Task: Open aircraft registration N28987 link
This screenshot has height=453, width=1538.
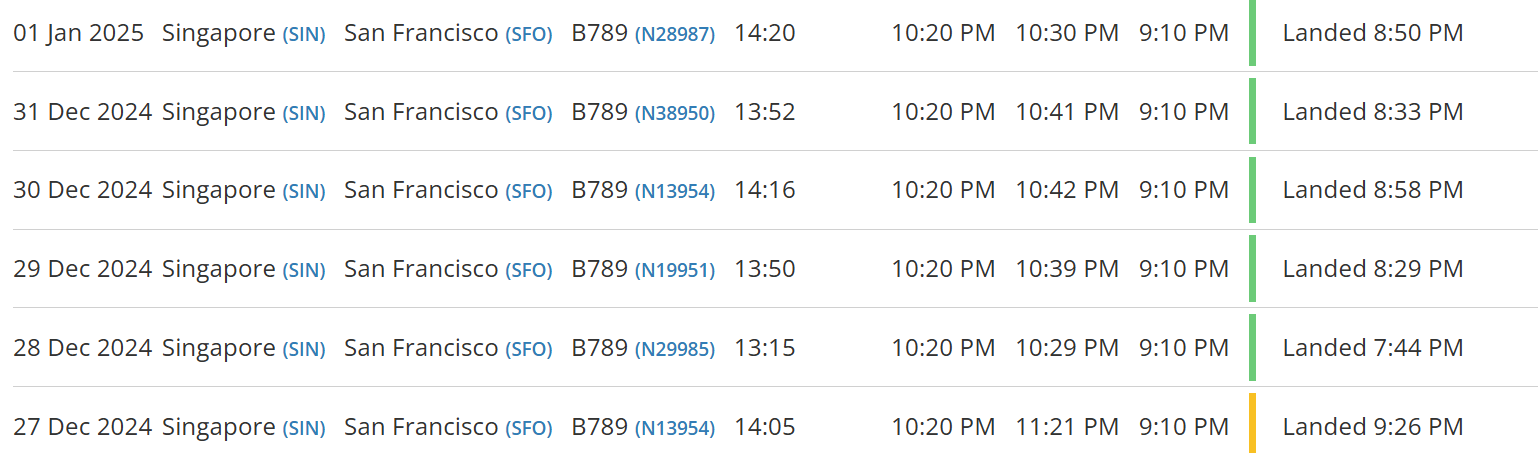Action: [675, 34]
